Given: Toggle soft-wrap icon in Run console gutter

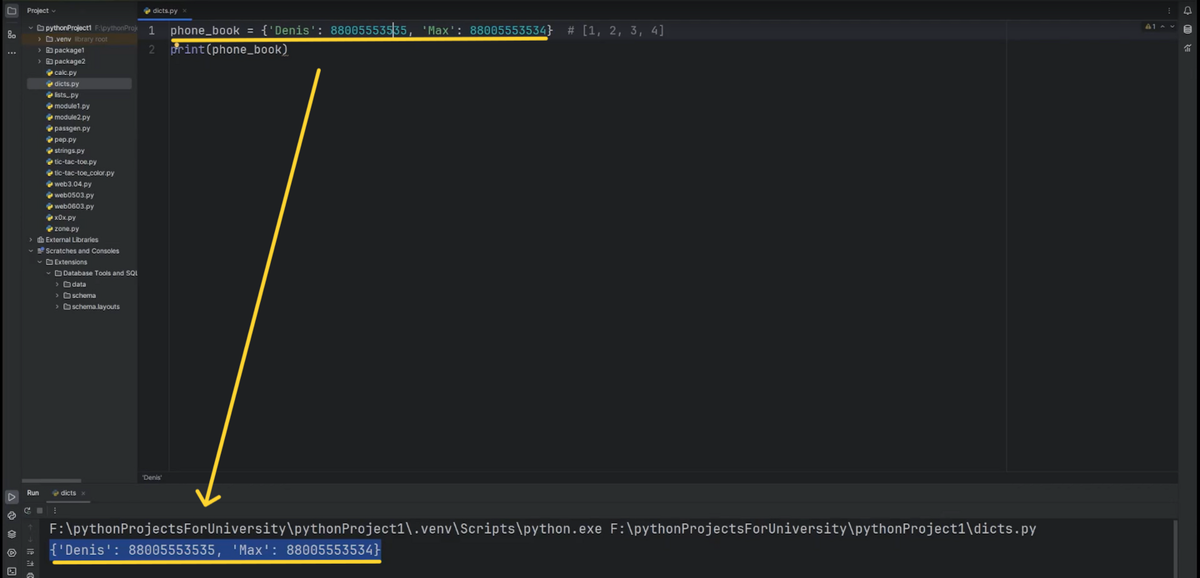Looking at the screenshot, I should coord(30,551).
